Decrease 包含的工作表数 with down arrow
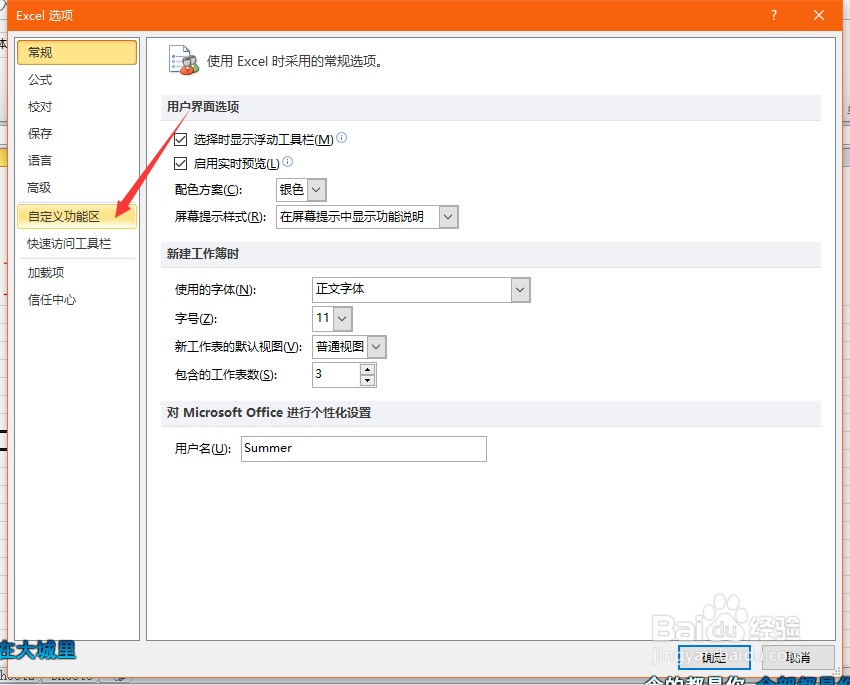850x685 pixels. click(x=368, y=380)
